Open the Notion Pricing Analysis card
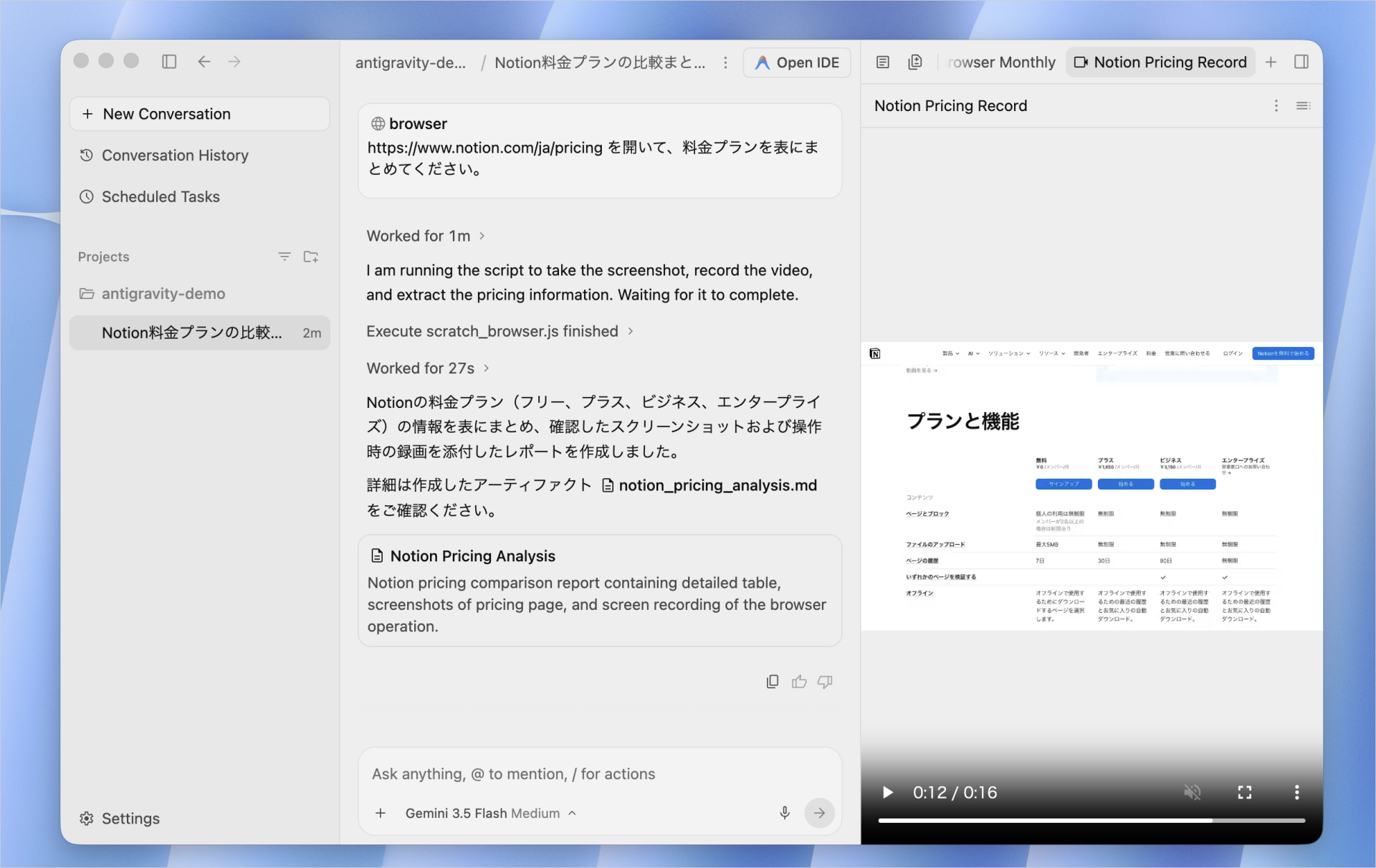1376x868 pixels. (600, 591)
